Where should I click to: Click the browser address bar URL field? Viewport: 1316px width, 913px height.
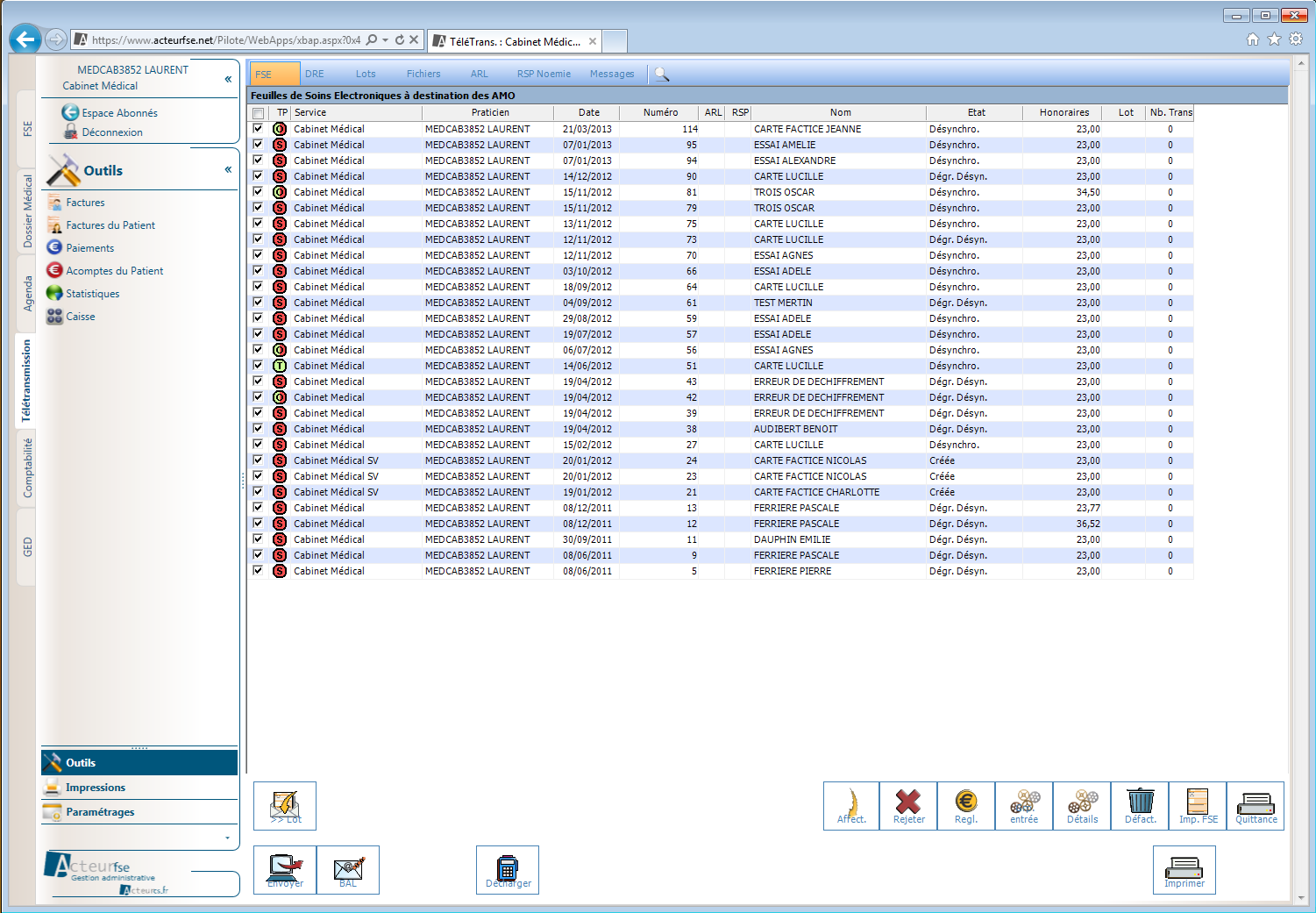pos(225,40)
